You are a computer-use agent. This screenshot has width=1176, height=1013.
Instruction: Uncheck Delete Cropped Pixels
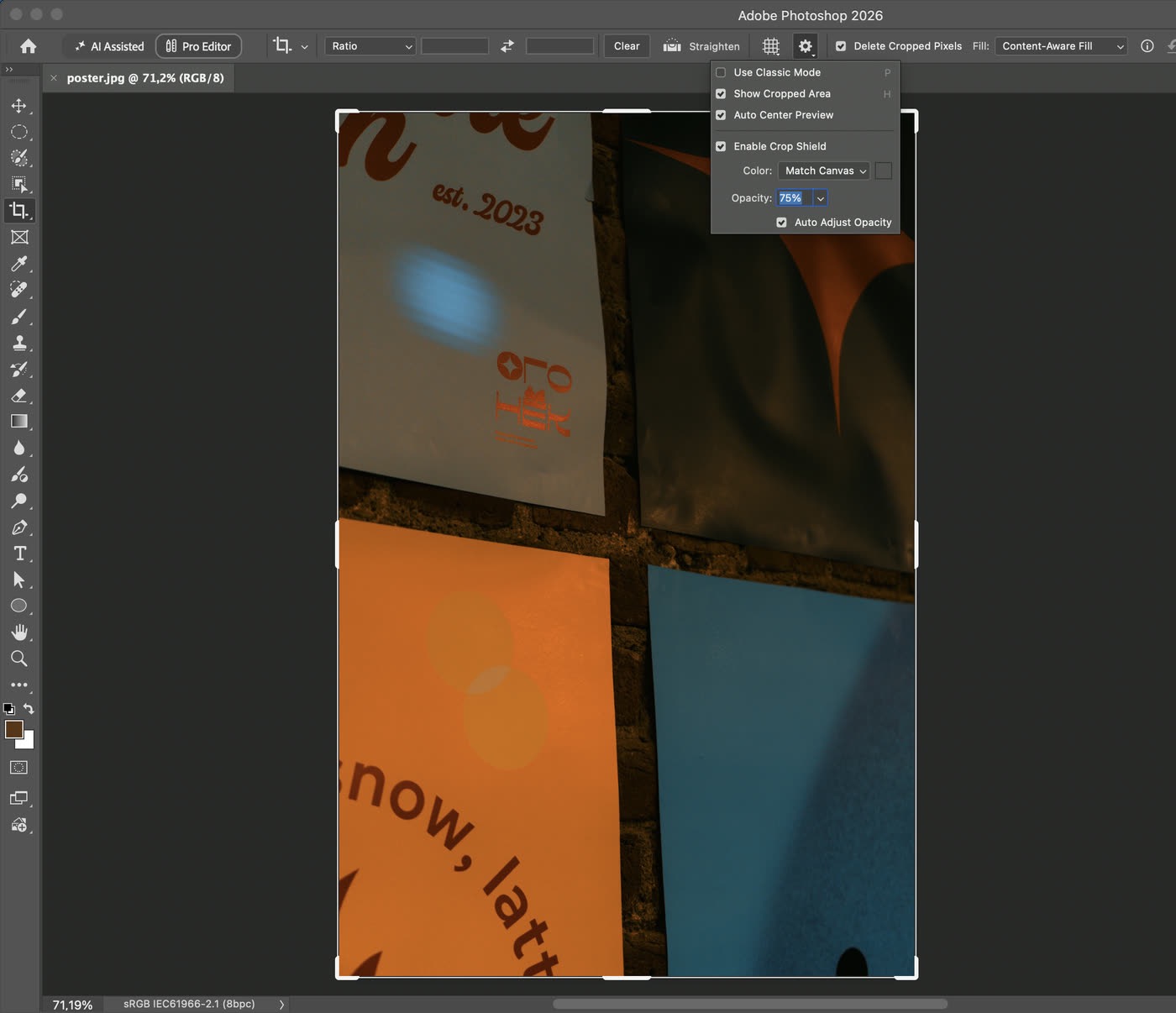coord(841,46)
